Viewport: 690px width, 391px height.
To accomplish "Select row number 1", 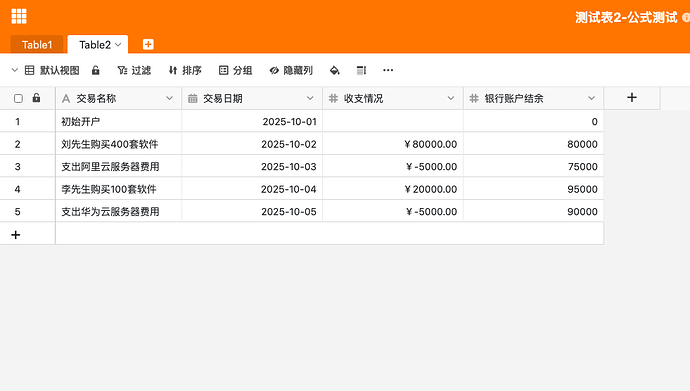I will coord(18,121).
